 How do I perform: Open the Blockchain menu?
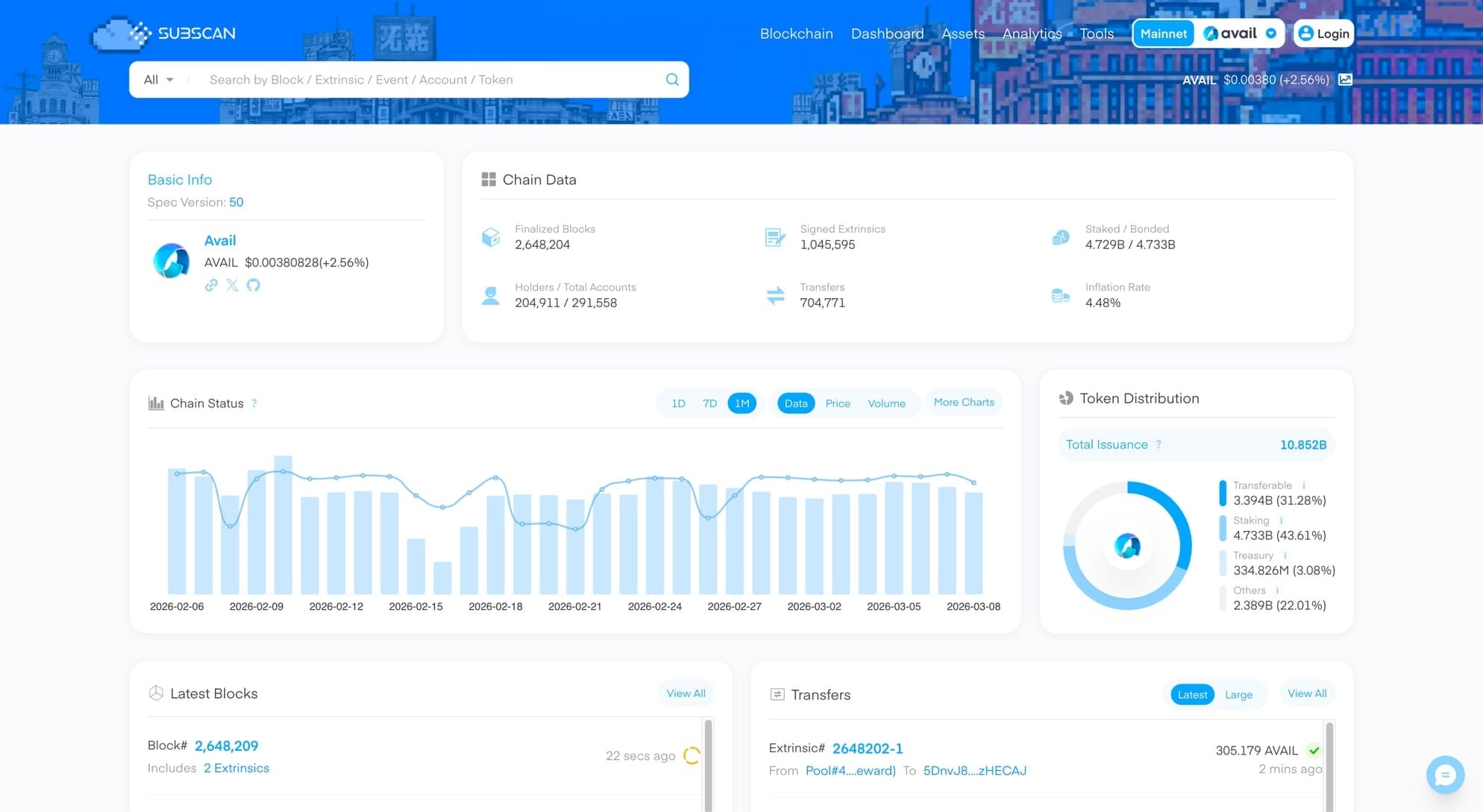pos(796,34)
